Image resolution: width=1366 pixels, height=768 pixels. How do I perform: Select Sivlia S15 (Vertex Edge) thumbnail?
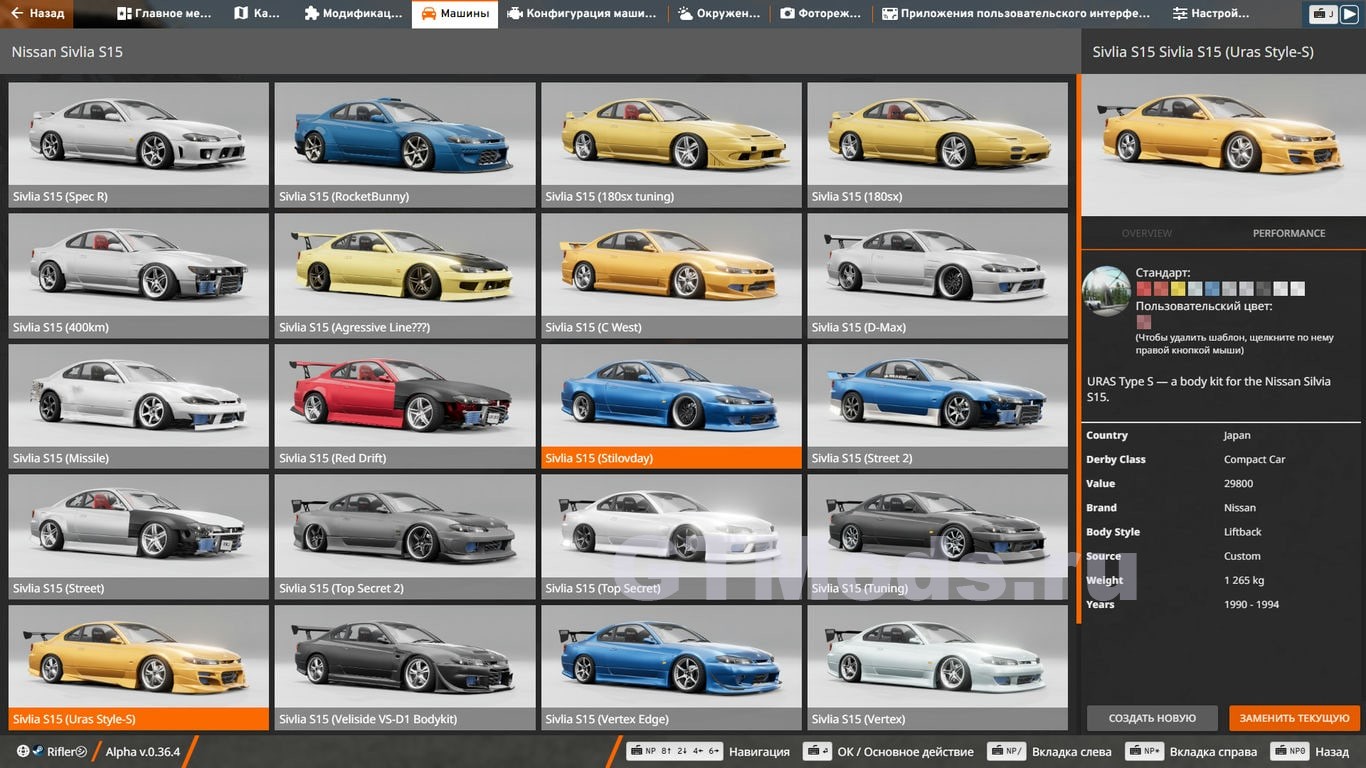click(x=671, y=667)
